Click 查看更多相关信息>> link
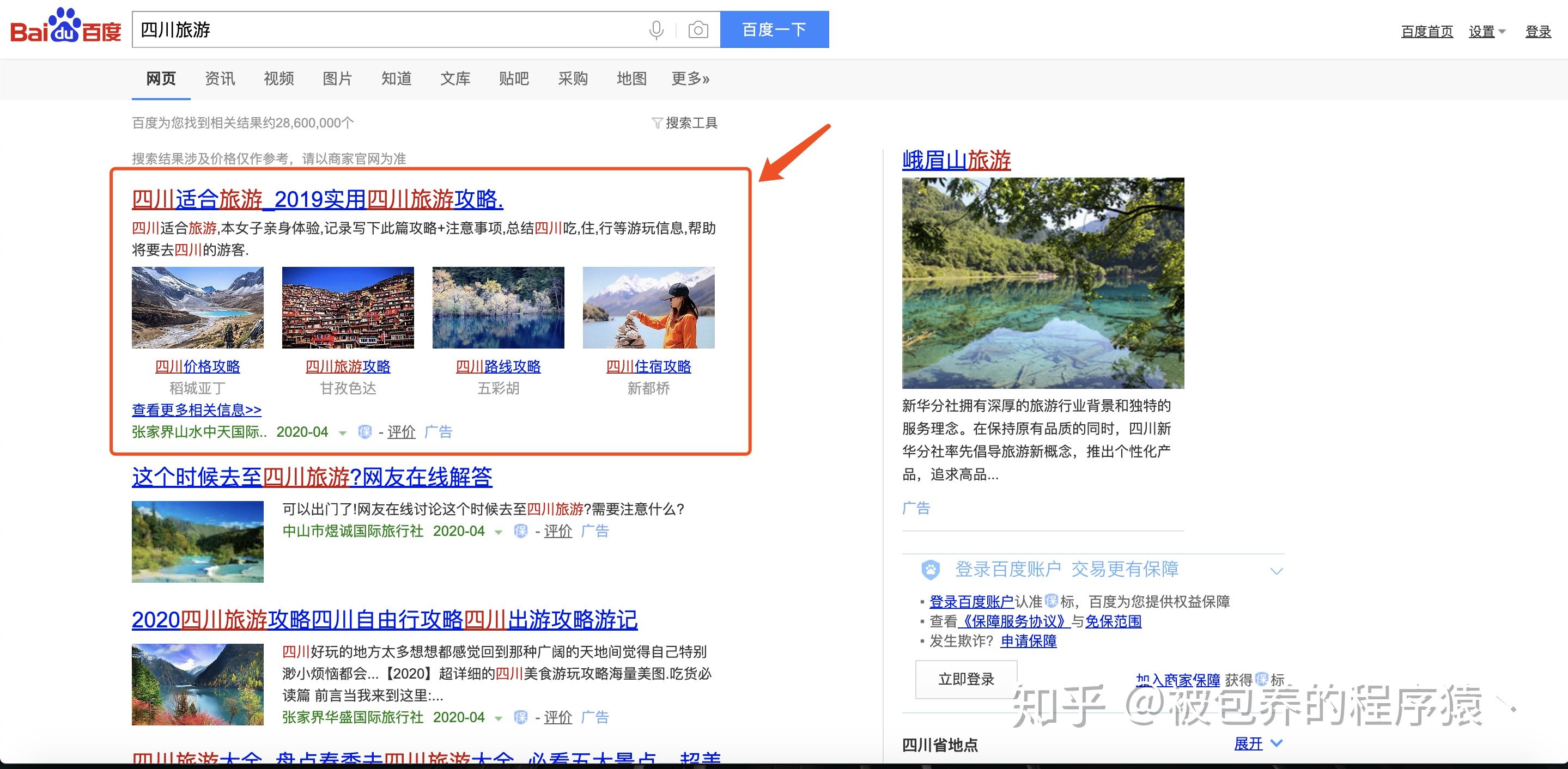 197,410
